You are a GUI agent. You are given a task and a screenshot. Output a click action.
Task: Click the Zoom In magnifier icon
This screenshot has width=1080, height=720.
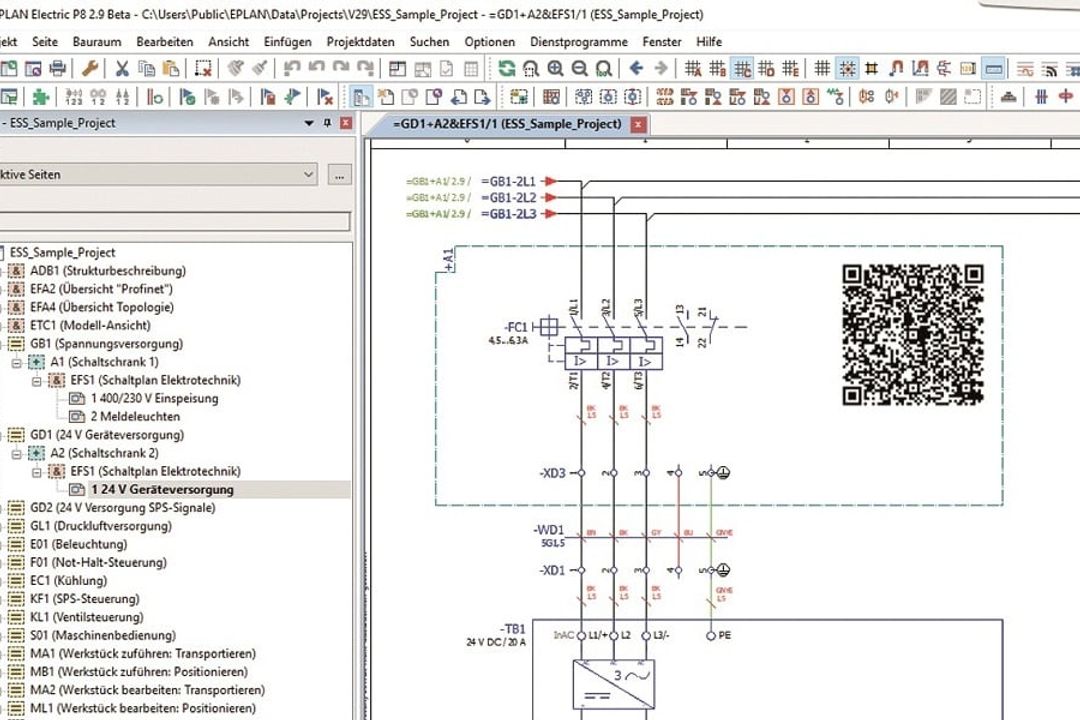click(555, 68)
